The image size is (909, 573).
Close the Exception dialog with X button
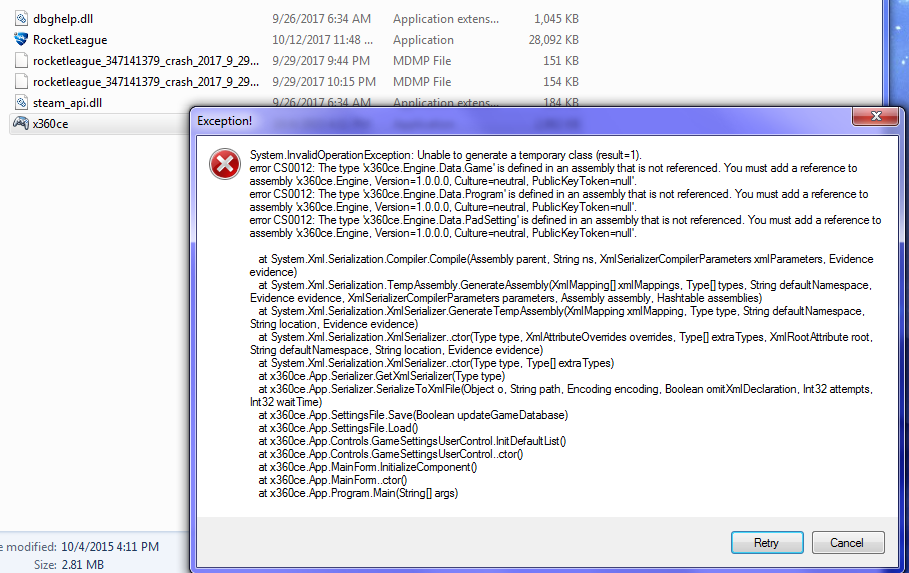(x=876, y=117)
